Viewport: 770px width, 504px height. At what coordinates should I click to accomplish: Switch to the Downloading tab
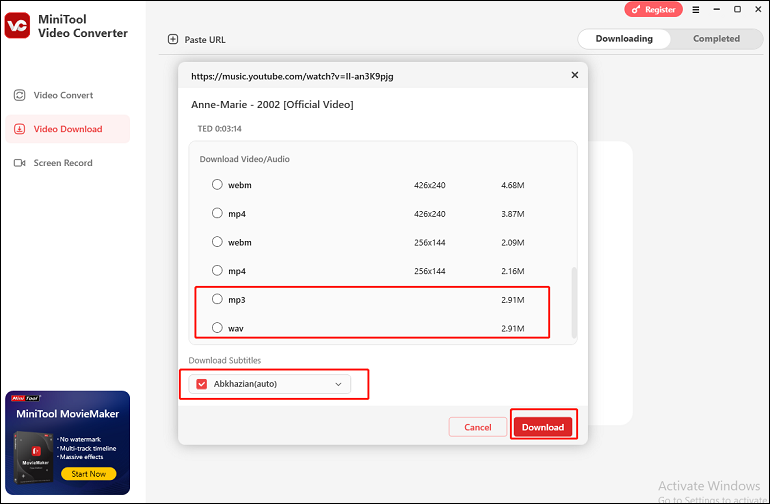(x=624, y=39)
